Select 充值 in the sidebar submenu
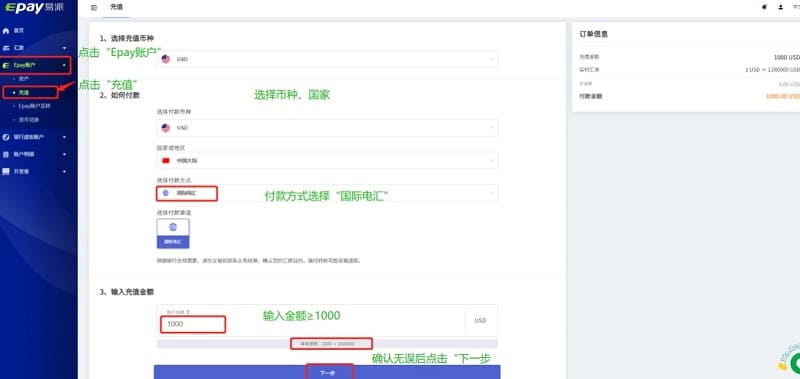This screenshot has height=379, width=800. point(24,93)
